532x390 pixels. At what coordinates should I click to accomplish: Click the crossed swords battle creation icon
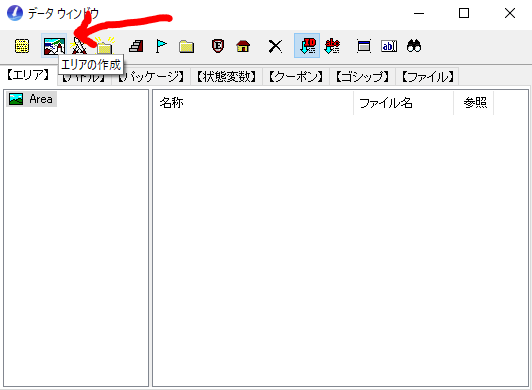click(x=79, y=46)
